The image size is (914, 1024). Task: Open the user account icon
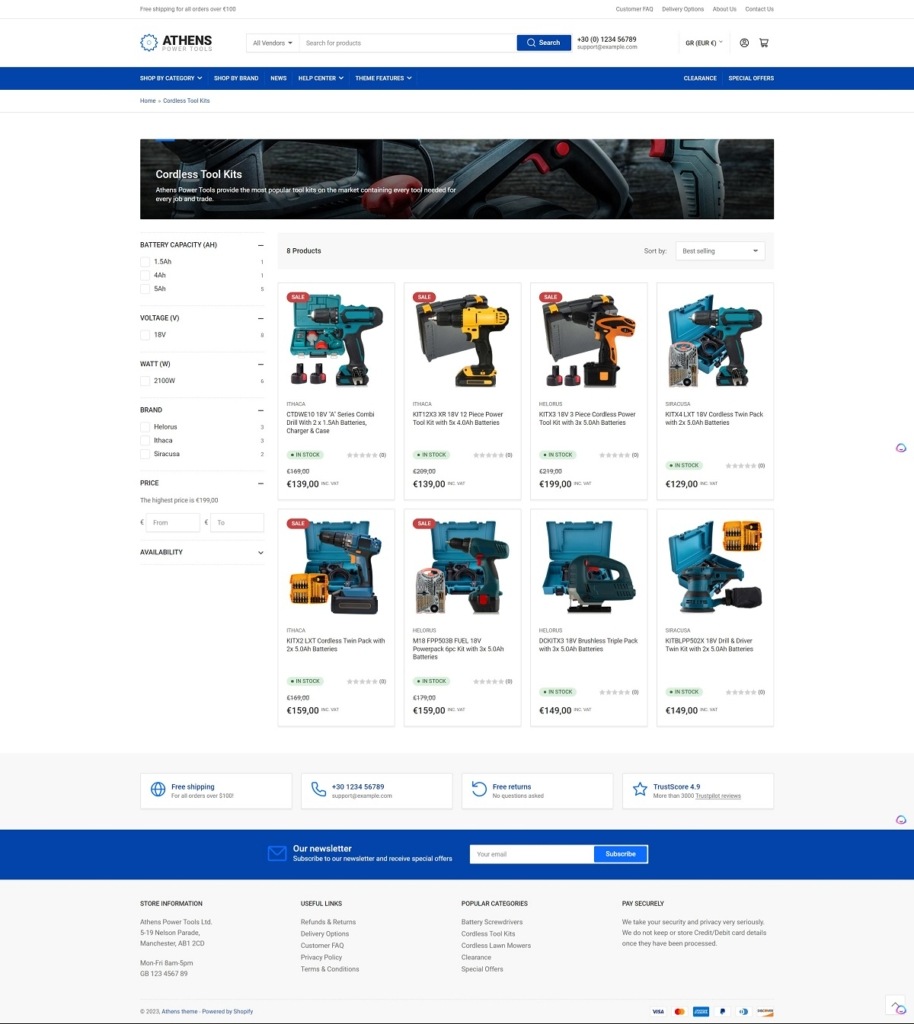coord(744,43)
